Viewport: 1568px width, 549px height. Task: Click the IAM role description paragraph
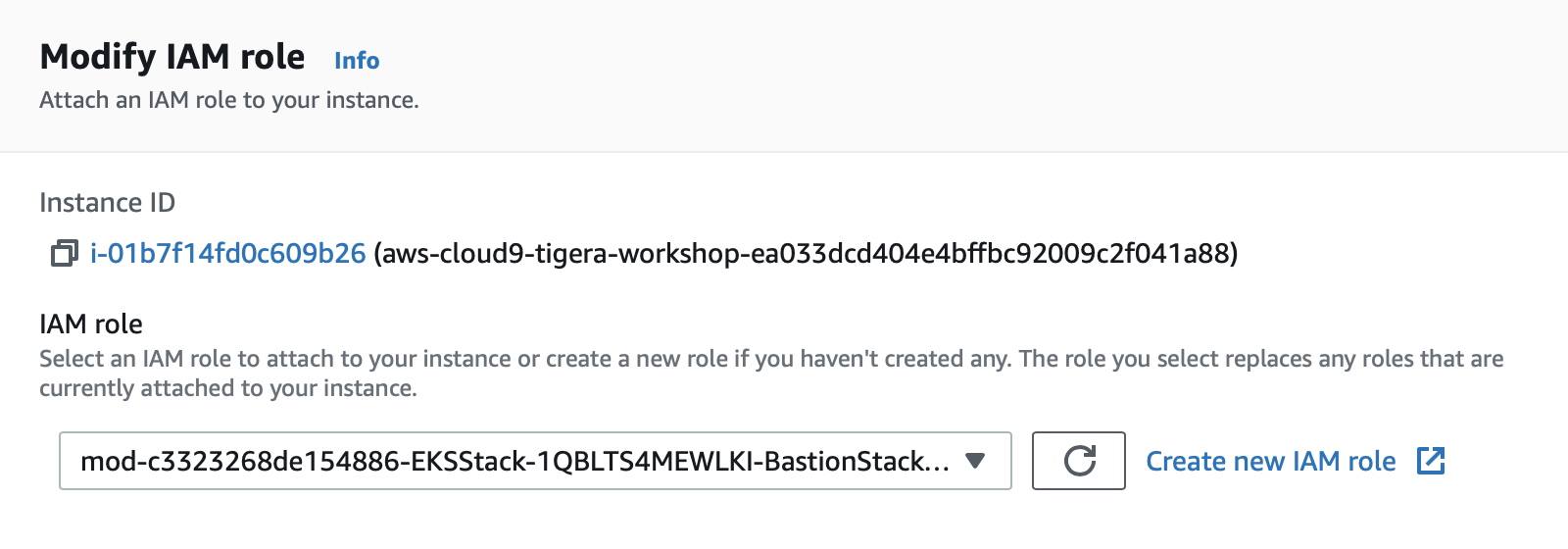(771, 374)
